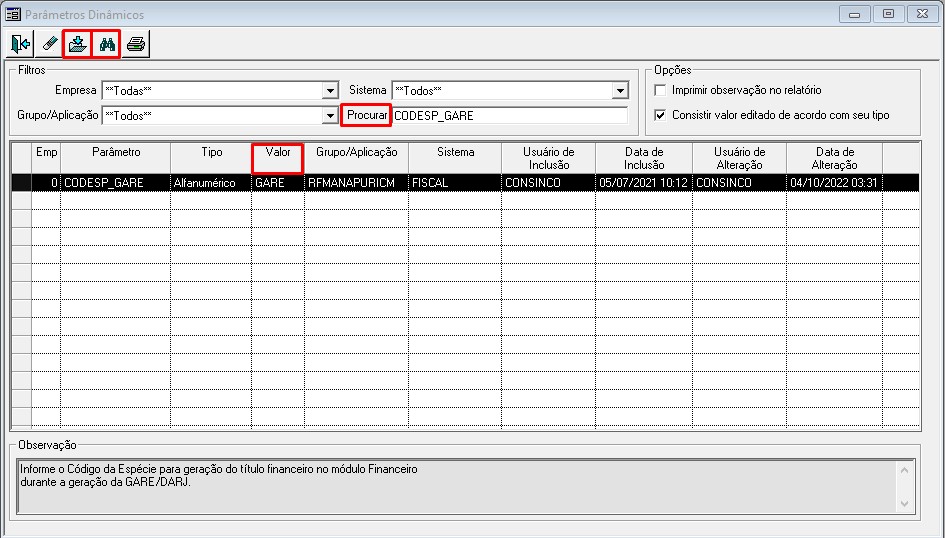The height and width of the screenshot is (538, 945).
Task: Click the GARE value cell
Action: tap(278, 183)
